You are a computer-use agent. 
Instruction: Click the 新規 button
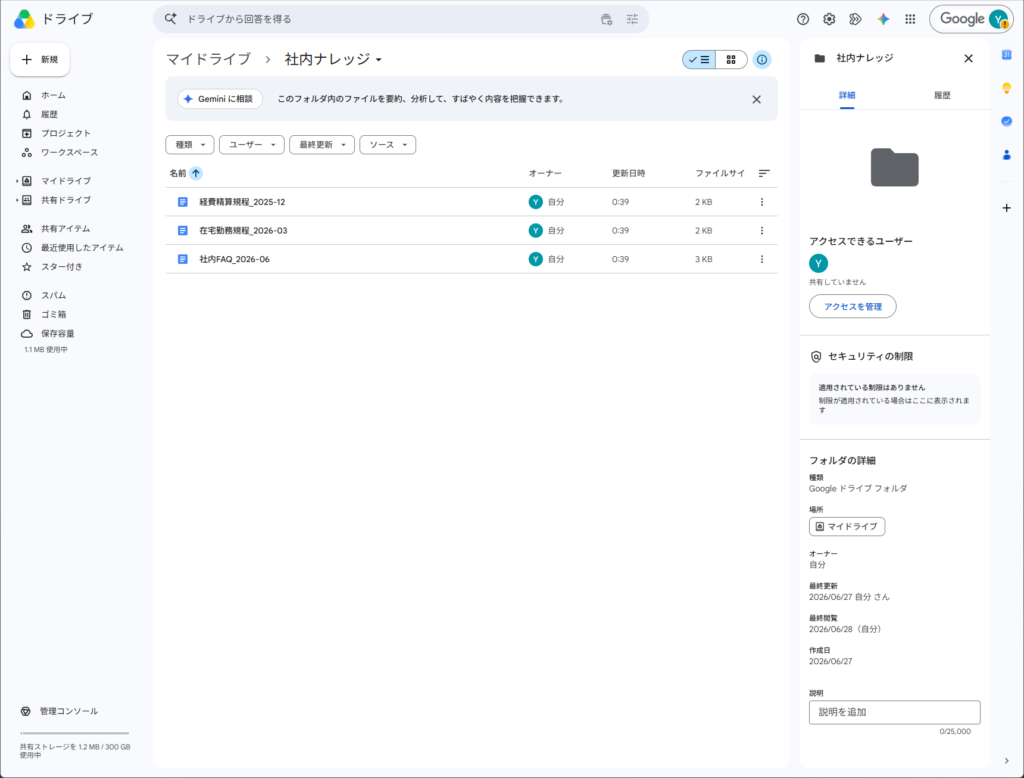tap(40, 59)
